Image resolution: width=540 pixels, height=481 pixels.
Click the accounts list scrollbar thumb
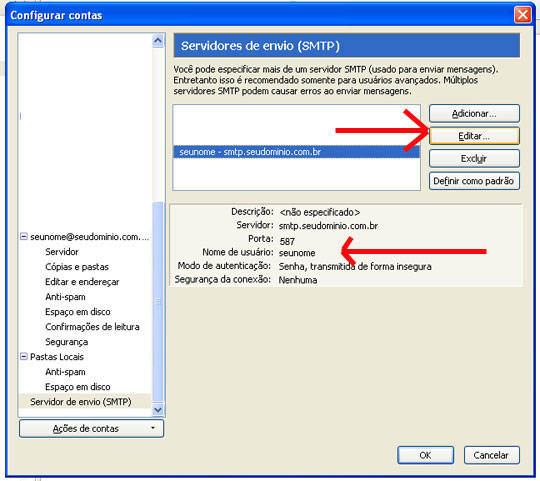[158, 302]
